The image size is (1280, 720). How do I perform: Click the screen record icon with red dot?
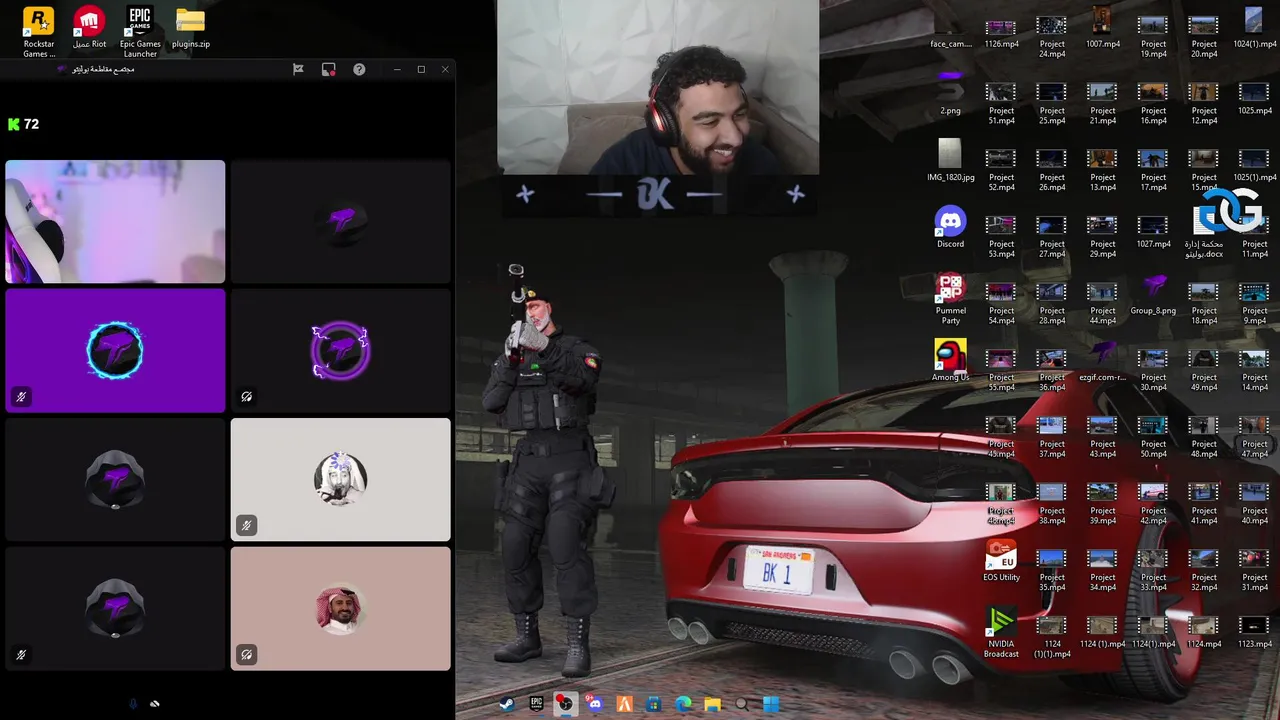point(328,69)
